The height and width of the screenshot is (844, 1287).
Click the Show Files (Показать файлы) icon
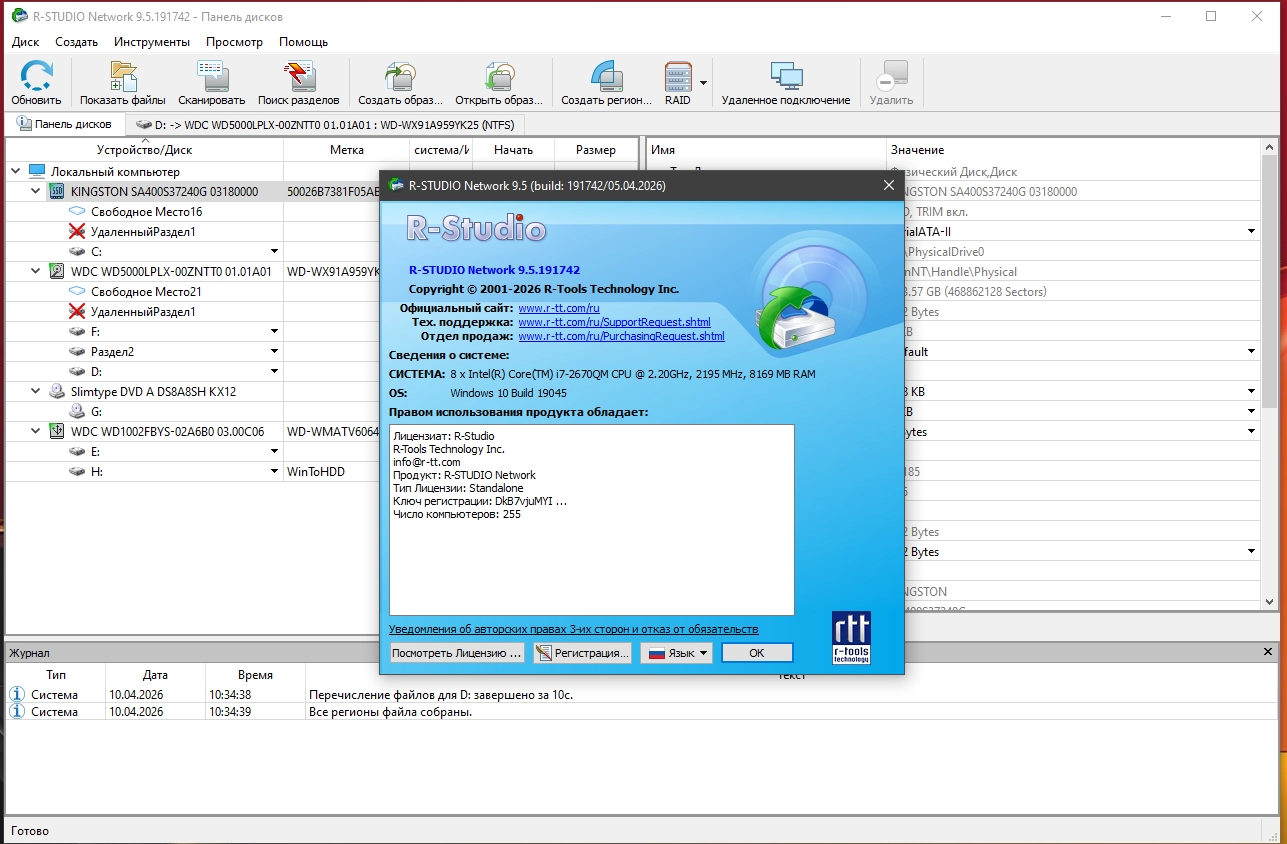click(x=122, y=83)
